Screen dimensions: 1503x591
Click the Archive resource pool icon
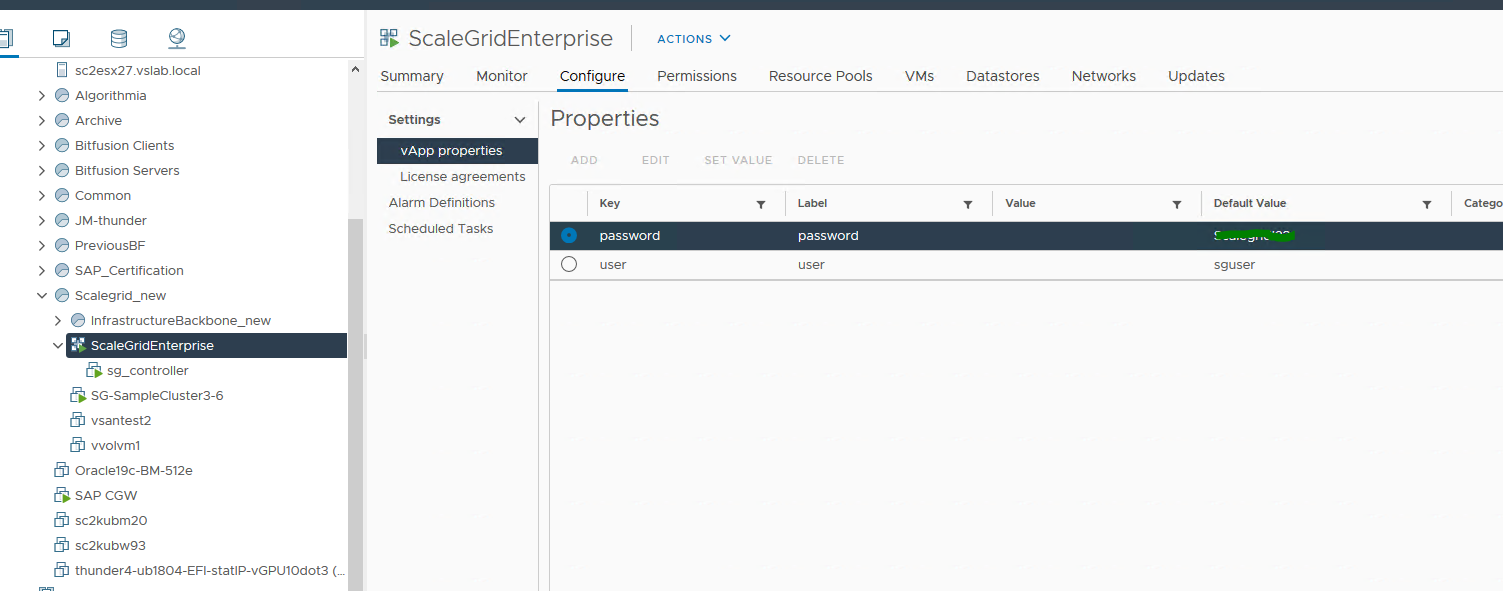tap(62, 121)
